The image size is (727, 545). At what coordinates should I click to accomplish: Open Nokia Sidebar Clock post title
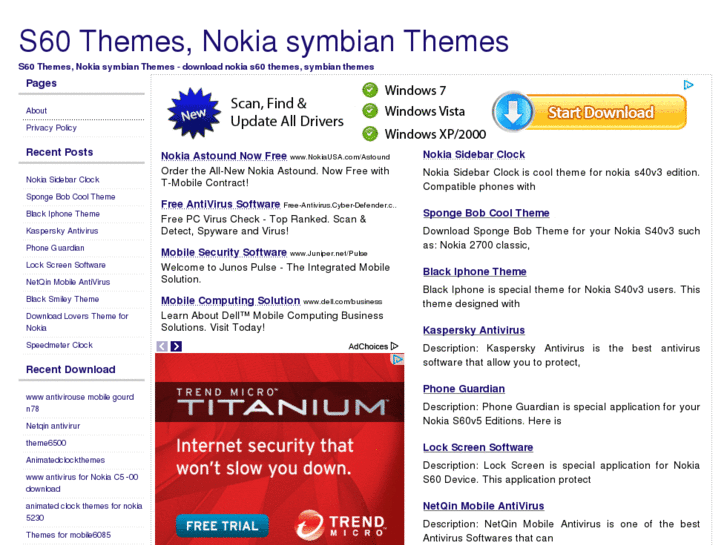tap(474, 154)
